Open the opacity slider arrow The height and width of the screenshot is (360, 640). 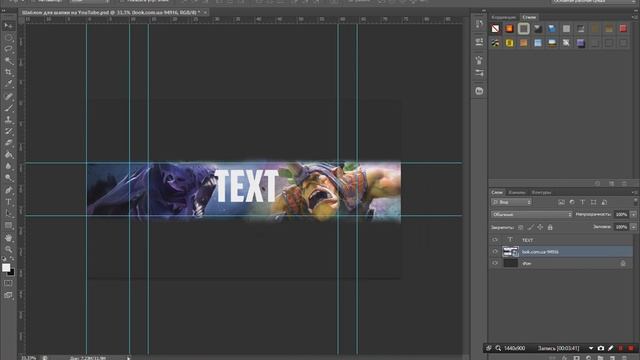click(x=633, y=214)
